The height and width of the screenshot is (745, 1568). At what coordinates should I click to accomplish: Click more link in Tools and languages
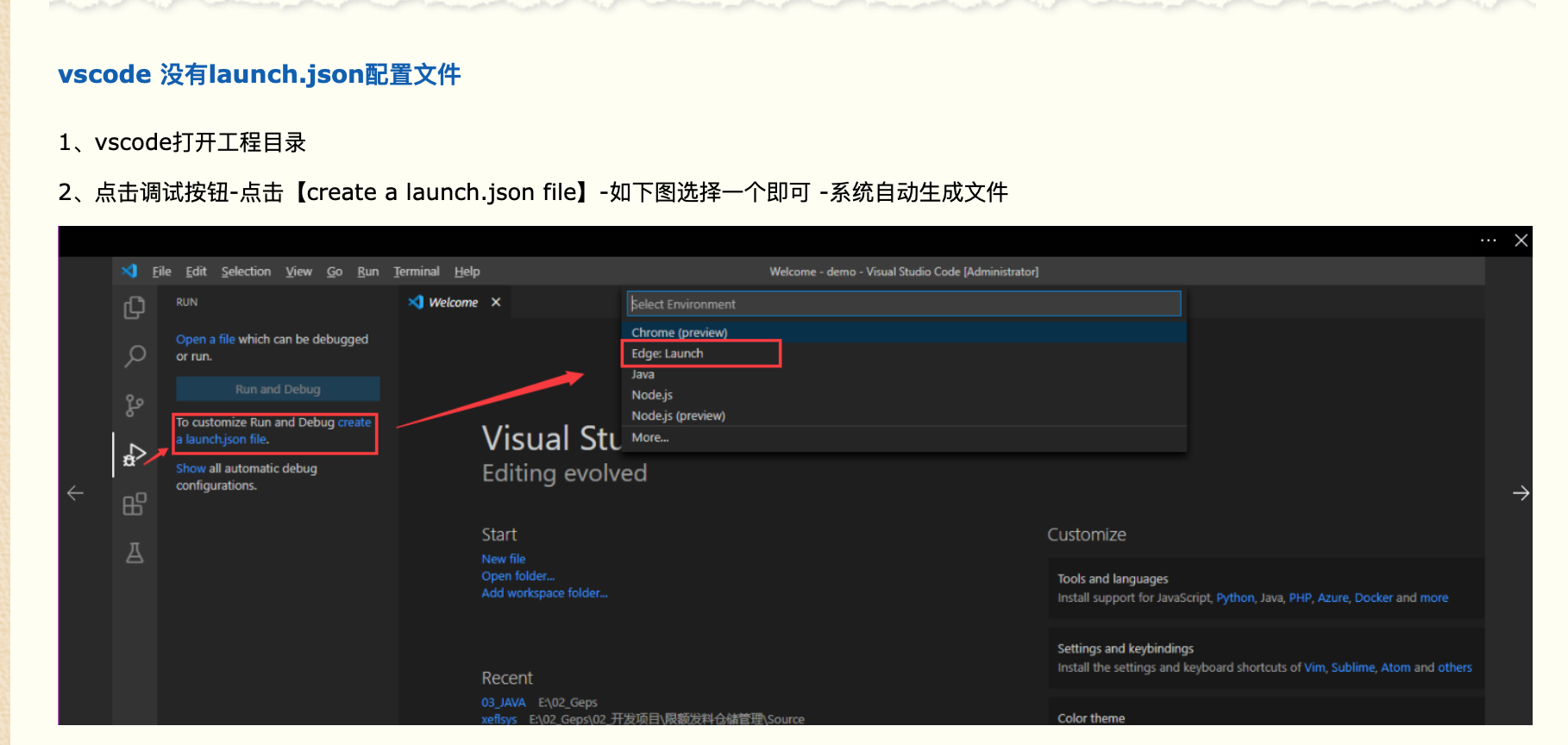coord(1434,598)
